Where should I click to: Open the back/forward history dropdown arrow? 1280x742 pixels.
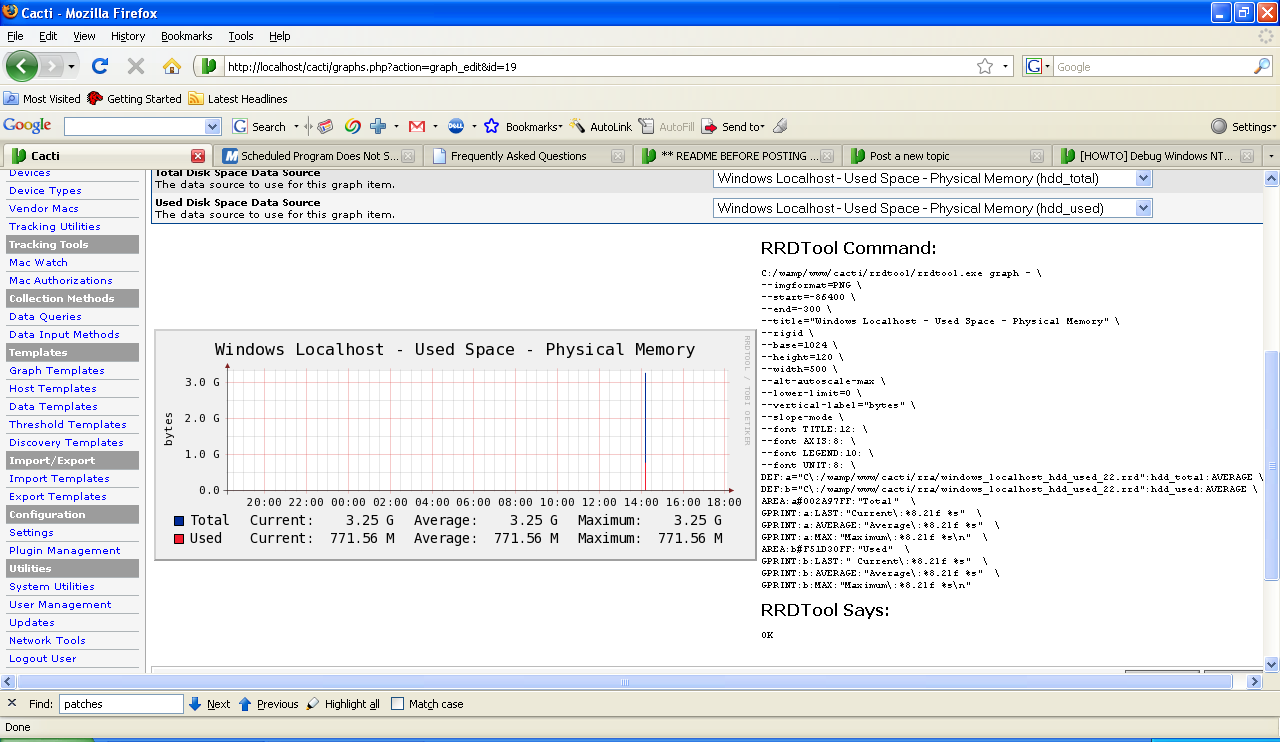72,66
